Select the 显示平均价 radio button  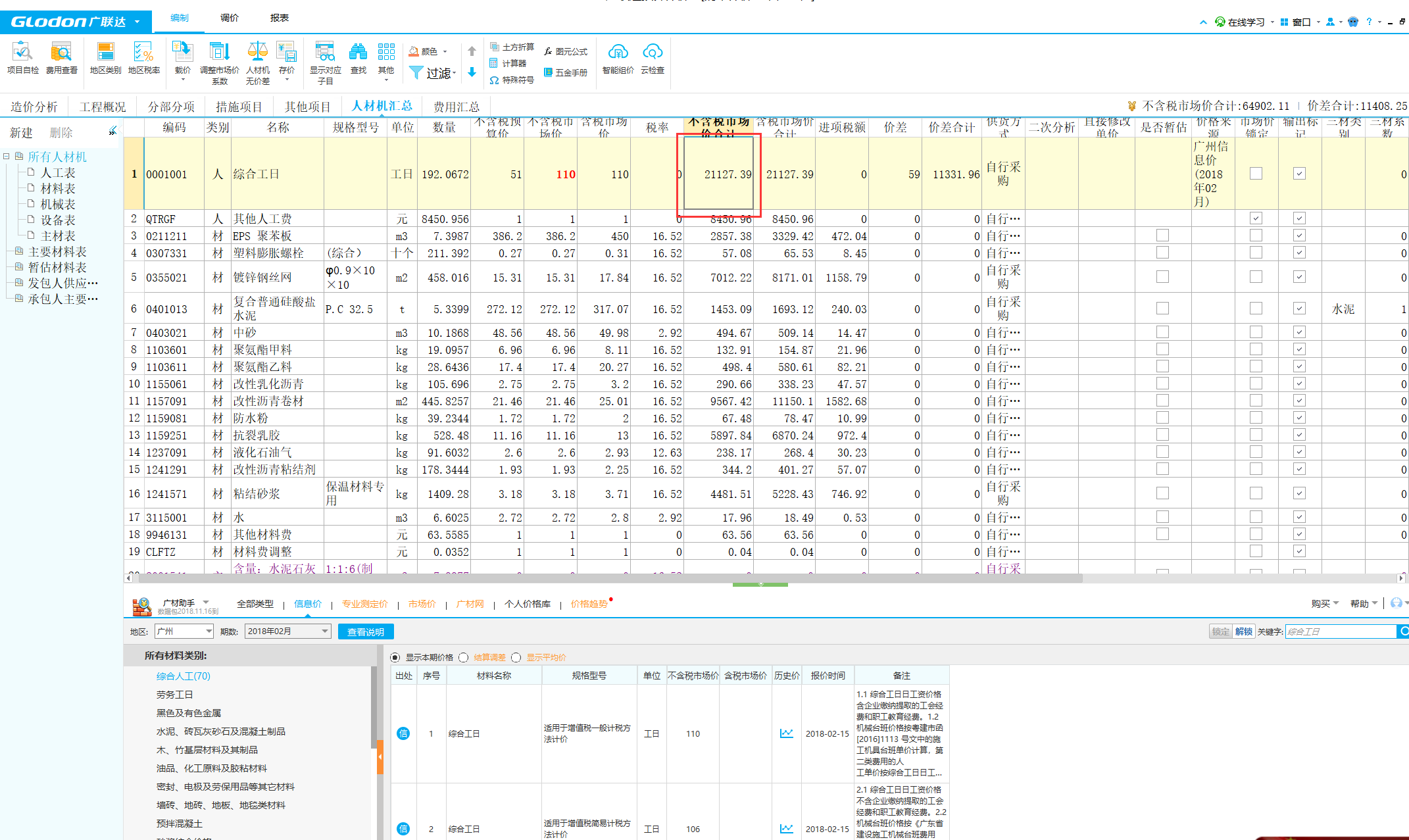[516, 657]
